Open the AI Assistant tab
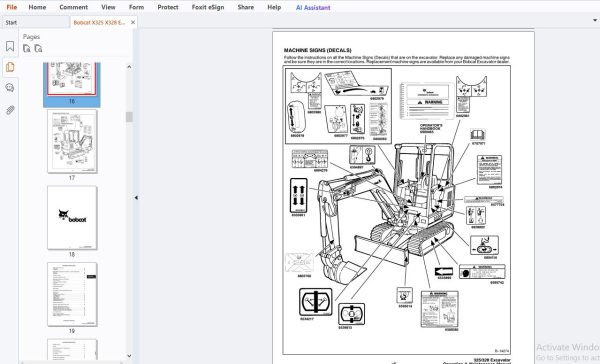 click(313, 7)
